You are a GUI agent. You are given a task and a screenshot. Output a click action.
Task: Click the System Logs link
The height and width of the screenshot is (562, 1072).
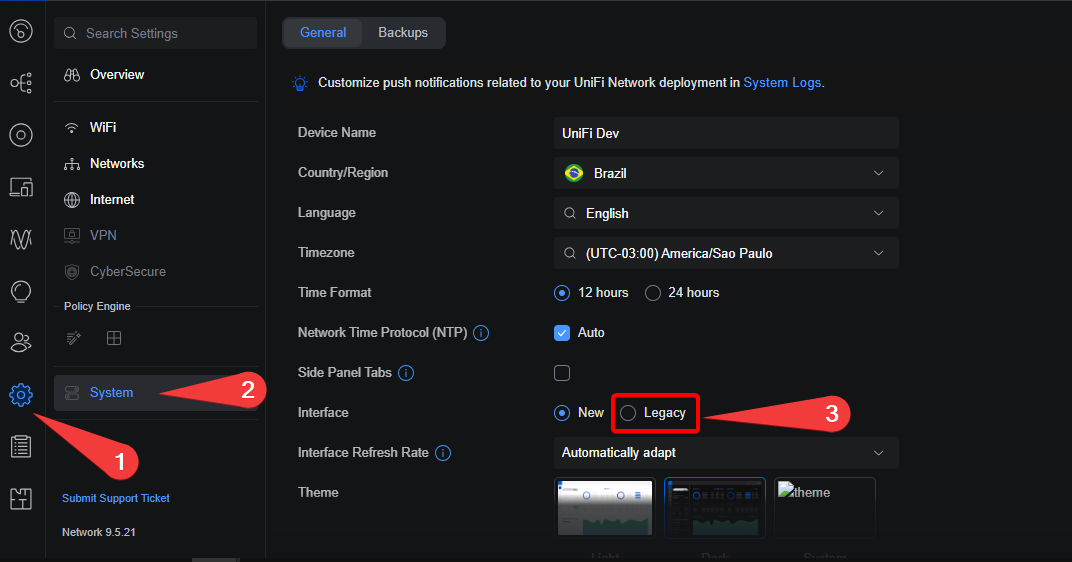[783, 83]
